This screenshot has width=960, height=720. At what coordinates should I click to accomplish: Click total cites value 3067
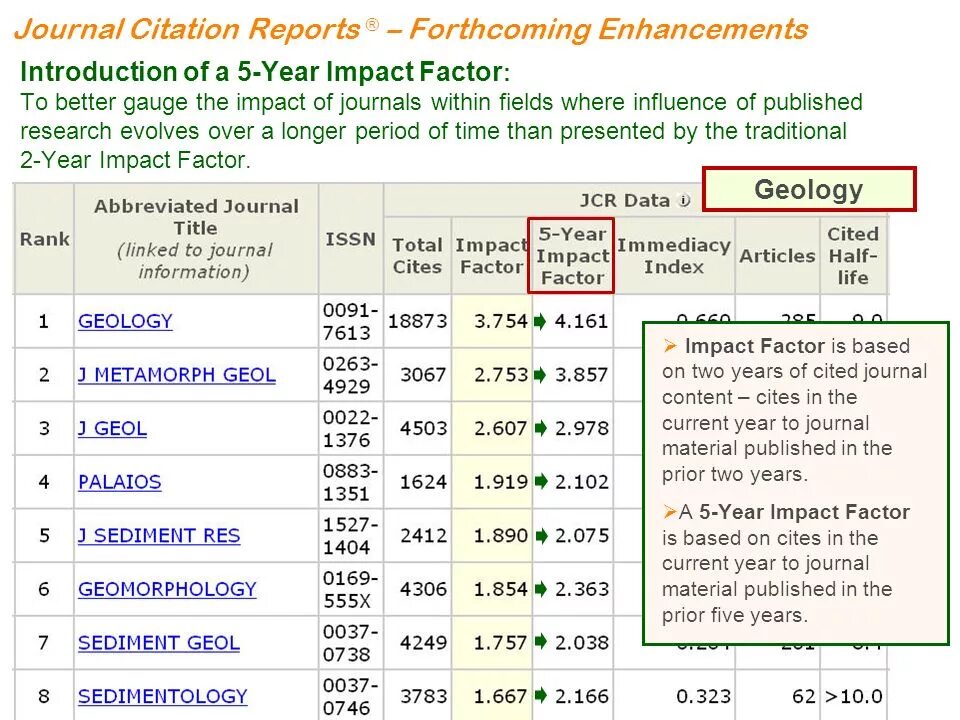(x=424, y=374)
